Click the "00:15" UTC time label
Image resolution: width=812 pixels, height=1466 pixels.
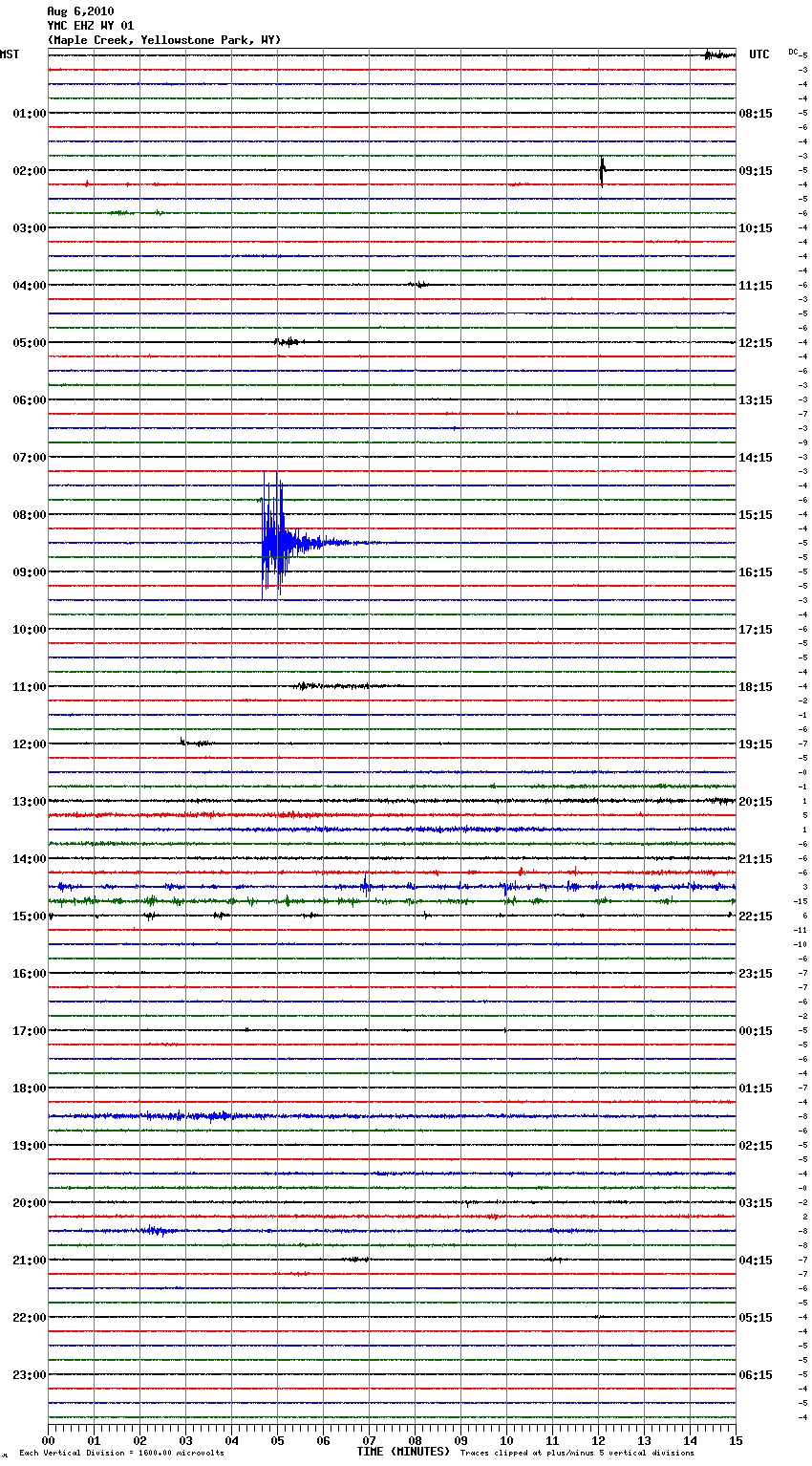(756, 1031)
